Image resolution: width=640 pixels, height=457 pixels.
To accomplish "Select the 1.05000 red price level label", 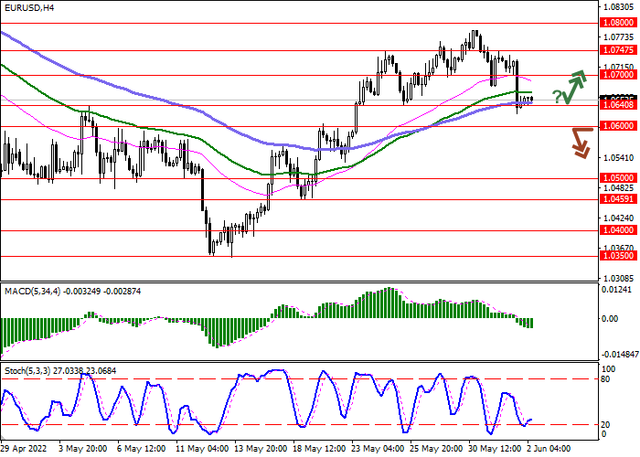I will [x=619, y=178].
